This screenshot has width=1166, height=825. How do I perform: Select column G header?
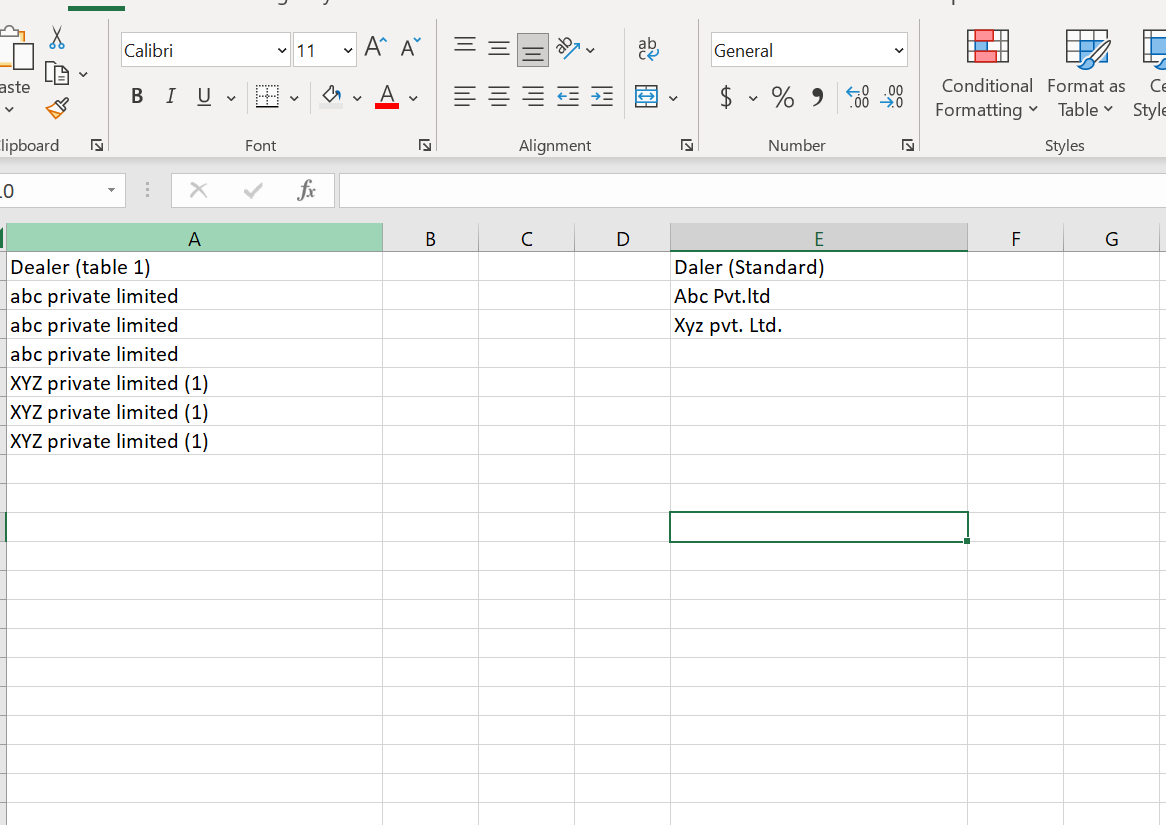click(x=1112, y=239)
